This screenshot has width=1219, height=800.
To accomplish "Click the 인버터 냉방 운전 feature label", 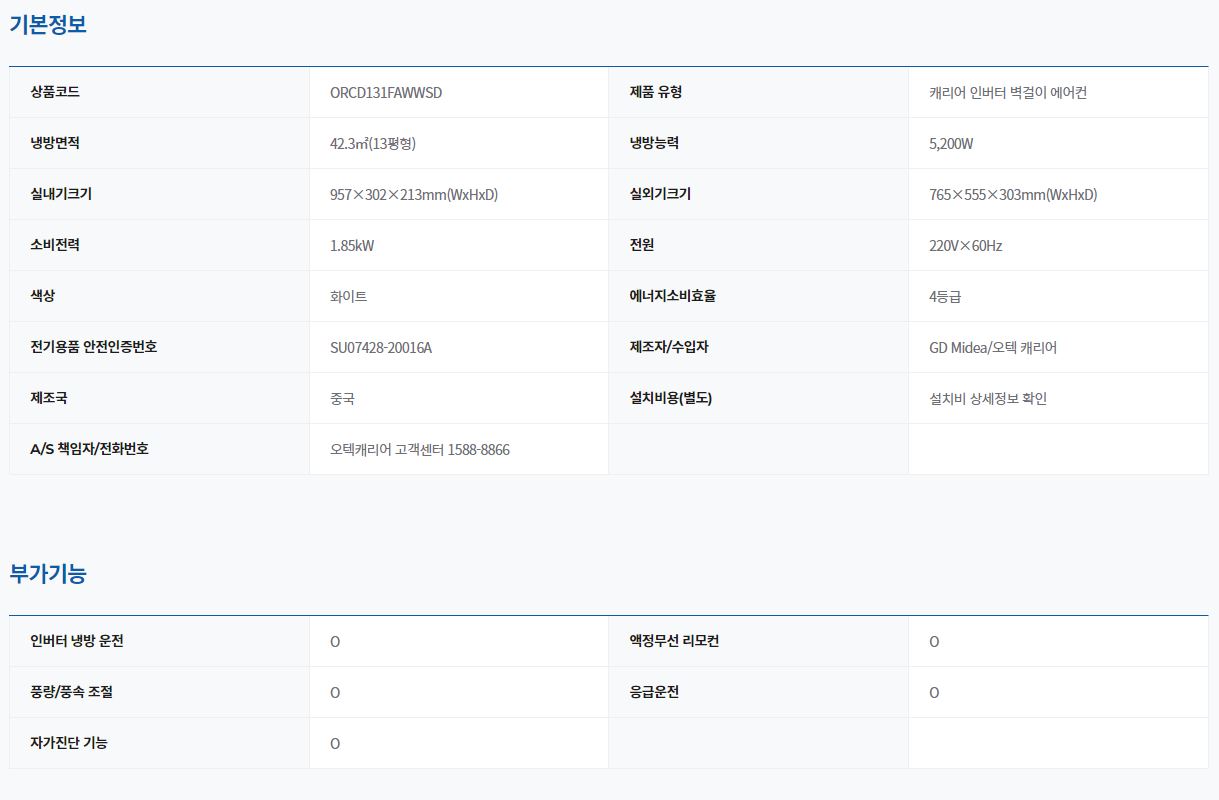I will tap(77, 641).
